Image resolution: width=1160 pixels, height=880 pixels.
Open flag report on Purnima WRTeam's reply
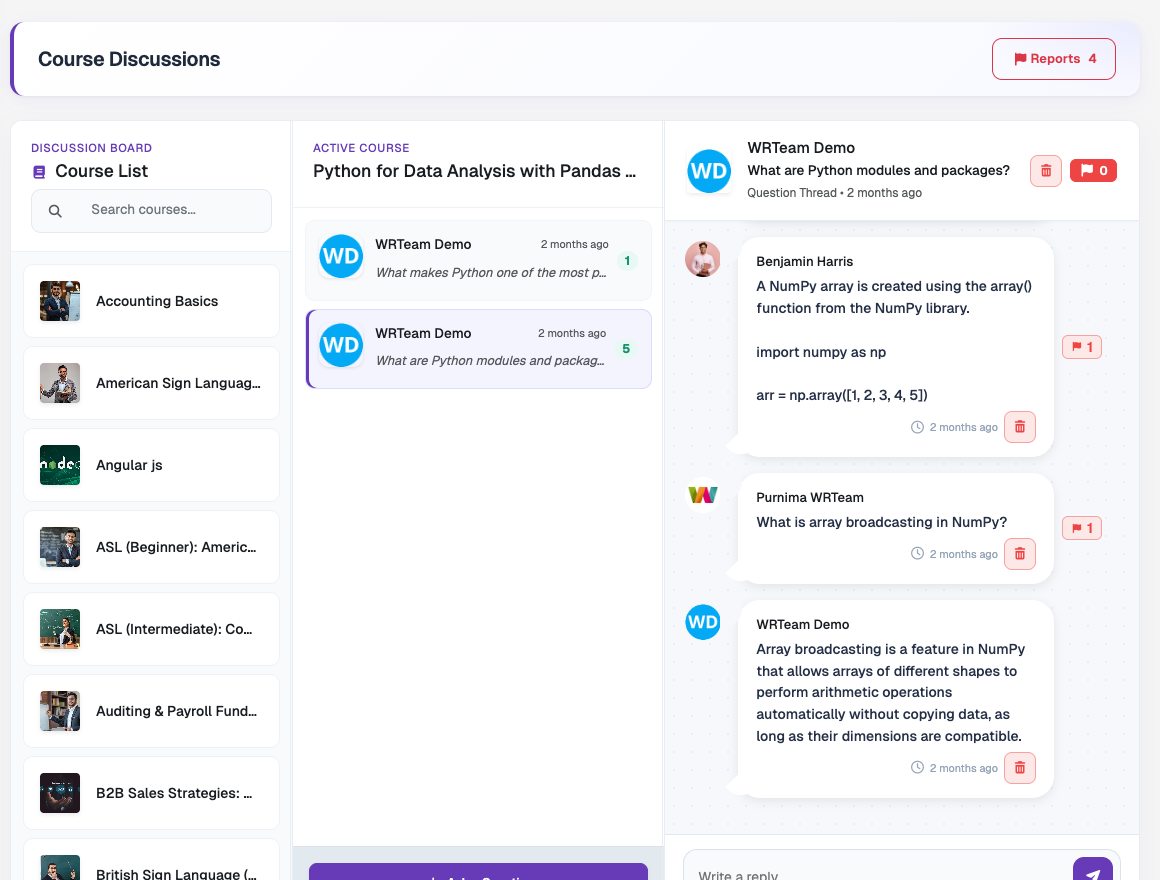tap(1082, 528)
